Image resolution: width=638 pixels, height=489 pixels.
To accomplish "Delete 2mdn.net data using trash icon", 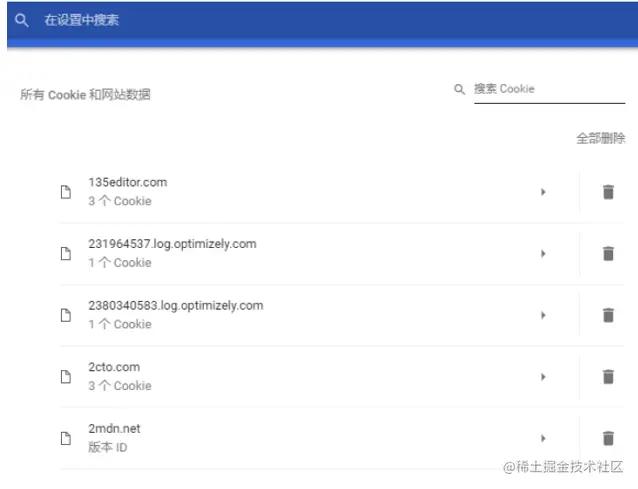I will tap(608, 438).
